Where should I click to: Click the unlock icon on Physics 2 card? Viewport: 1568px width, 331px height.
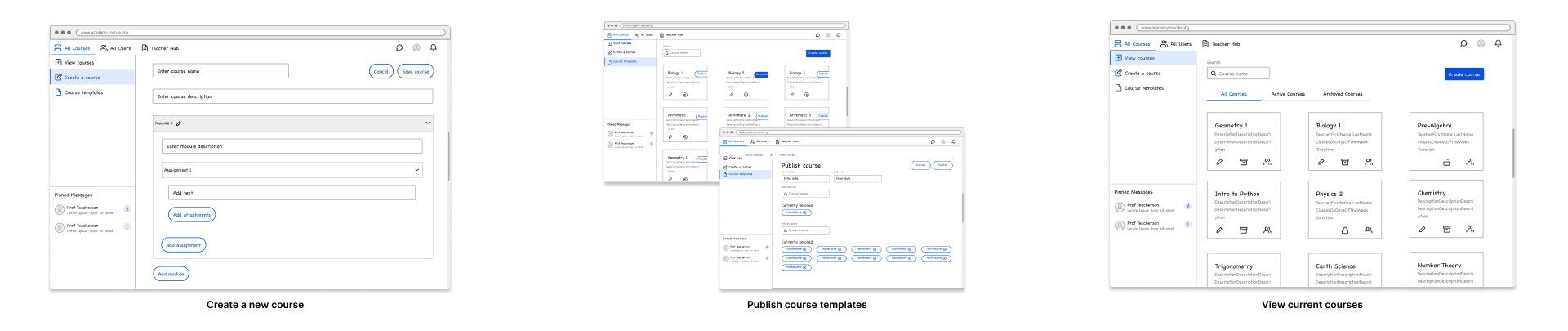click(x=1345, y=230)
